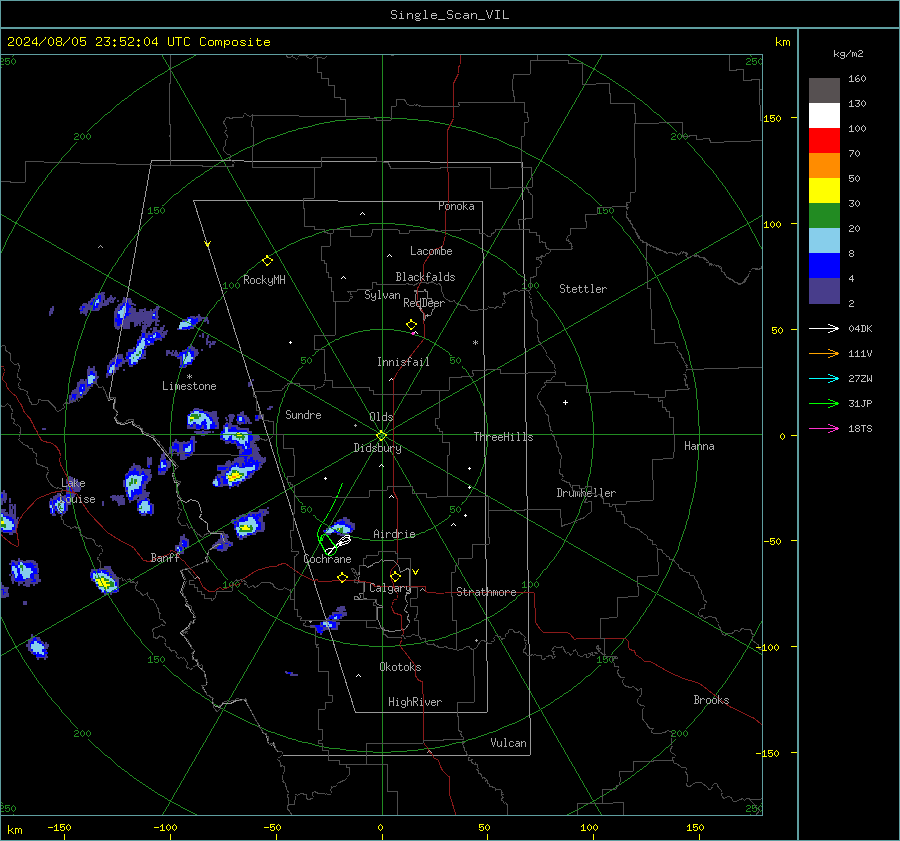The width and height of the screenshot is (900, 841).
Task: Click the Ponoka city label
Action: (456, 206)
